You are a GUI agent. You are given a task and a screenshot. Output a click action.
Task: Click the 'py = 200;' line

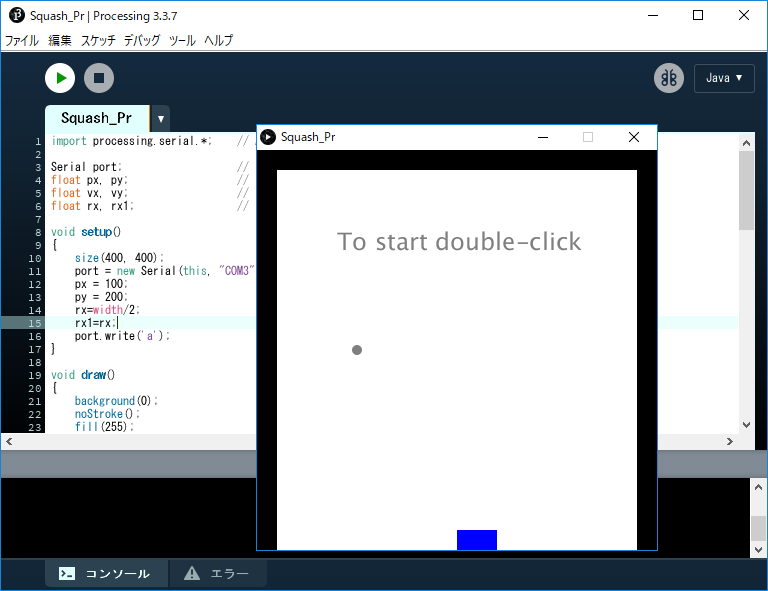point(101,297)
